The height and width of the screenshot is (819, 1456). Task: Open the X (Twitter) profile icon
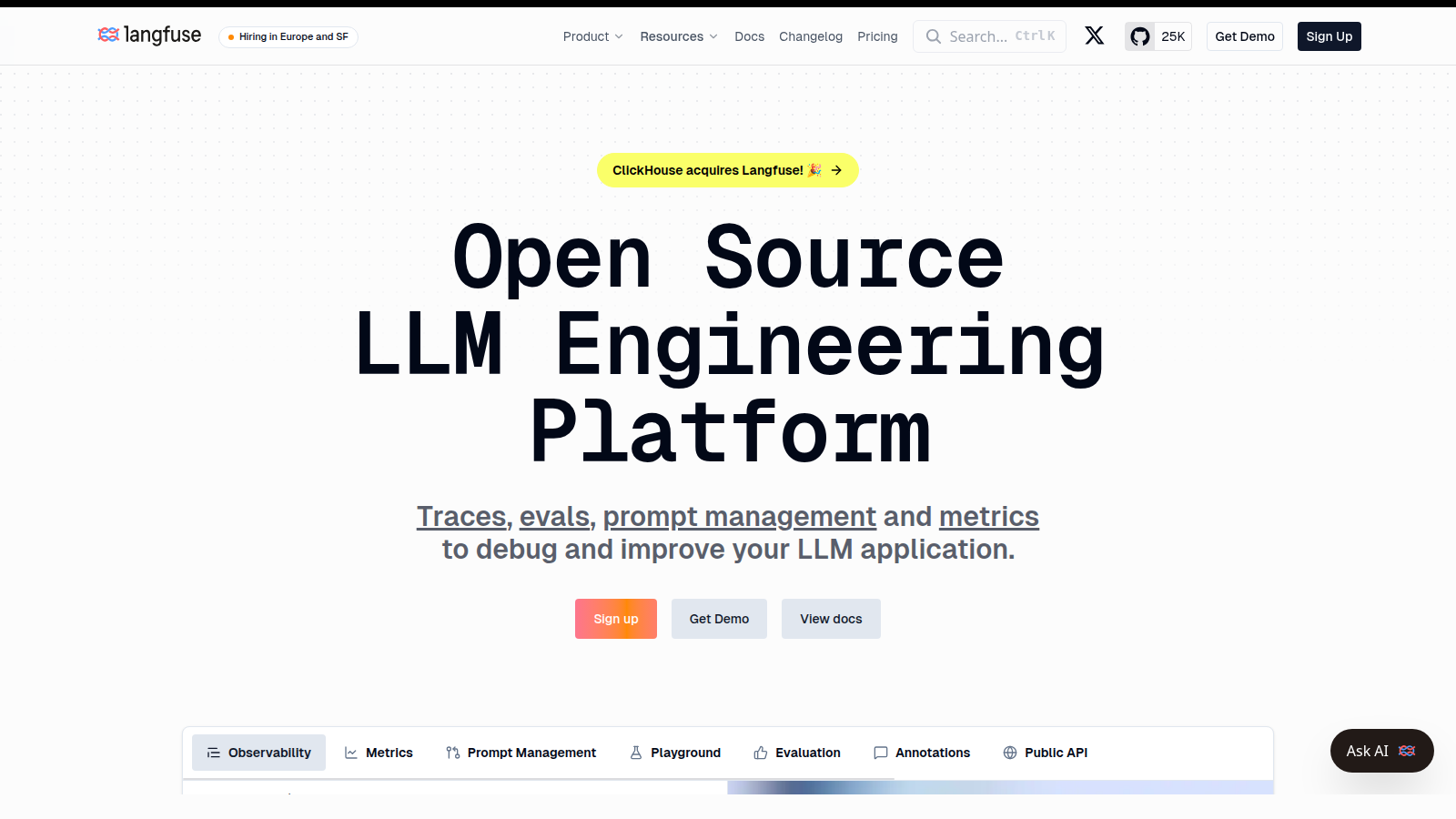coord(1095,35)
